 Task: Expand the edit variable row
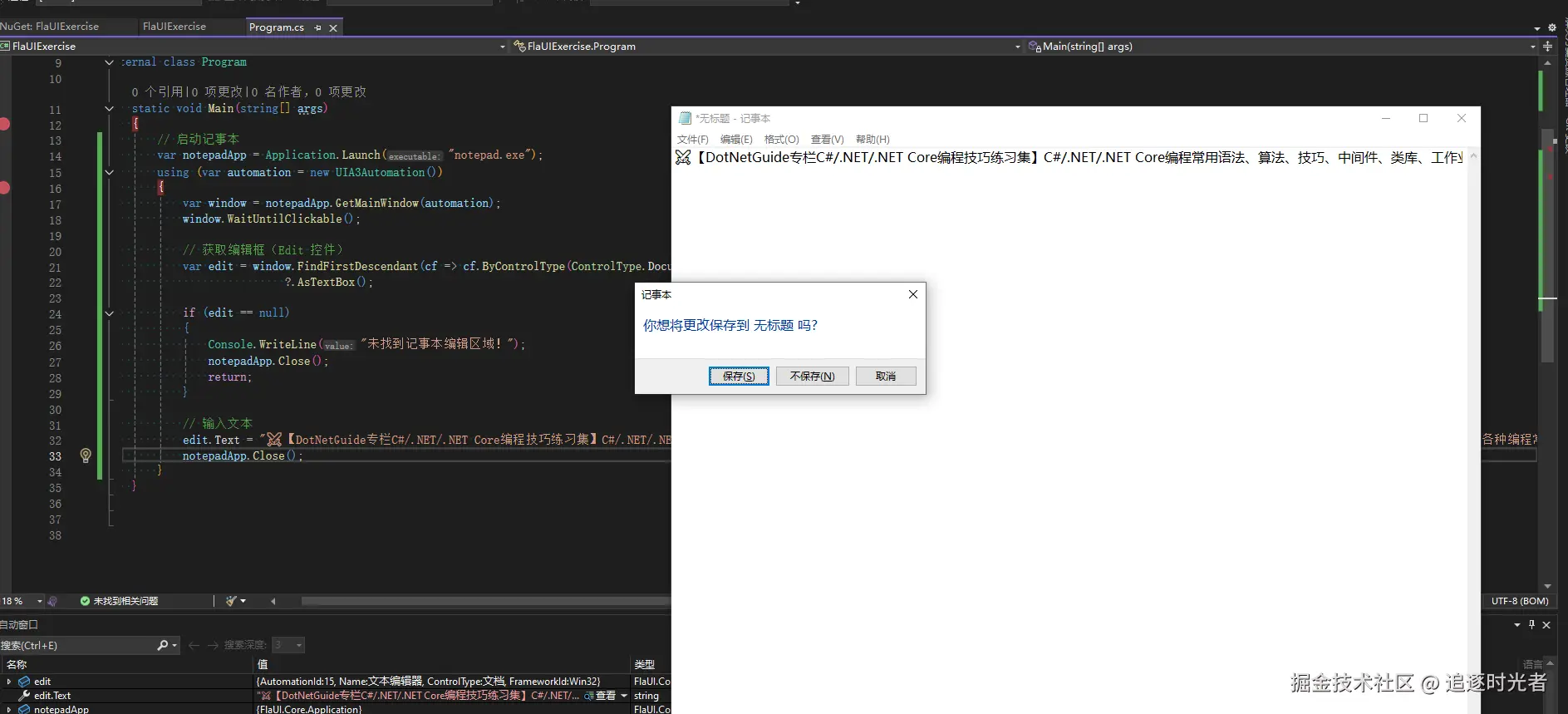click(x=9, y=682)
